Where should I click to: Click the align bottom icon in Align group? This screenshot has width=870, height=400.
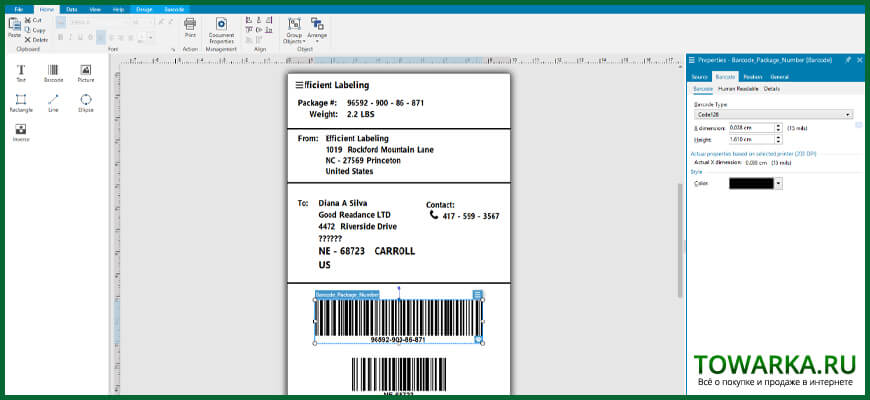click(269, 30)
